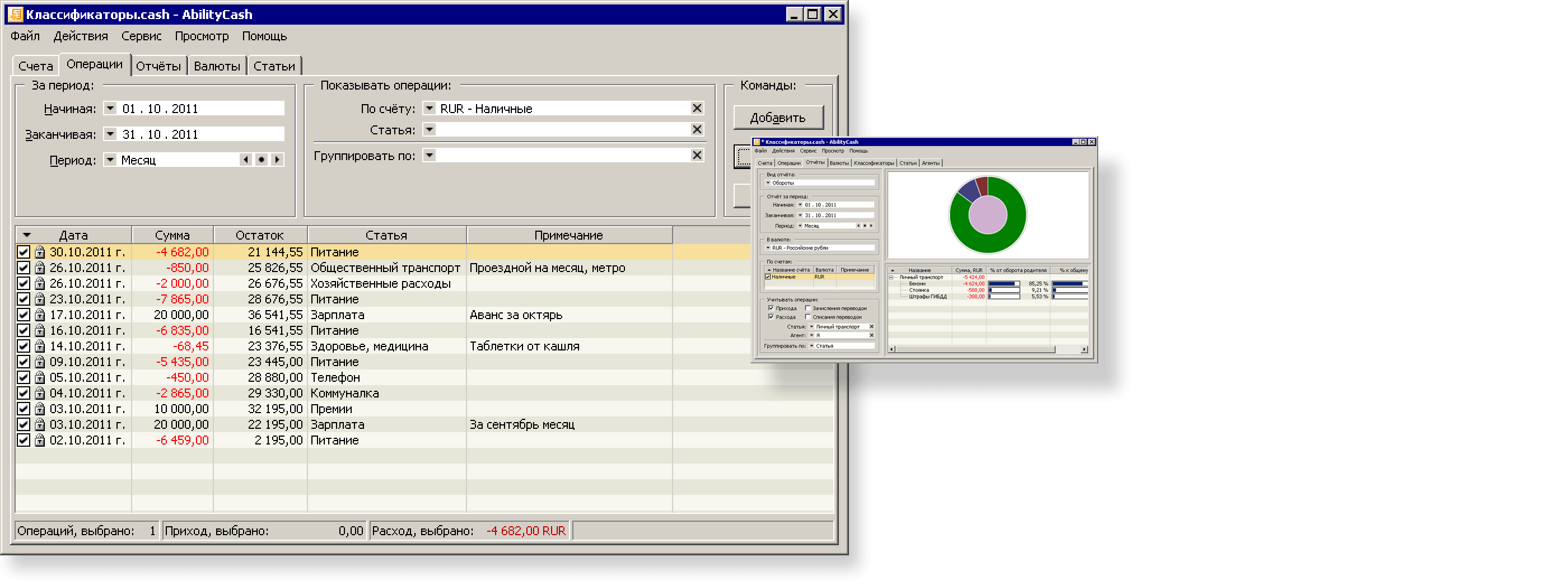The height and width of the screenshot is (585, 1568).
Task: Click the lock icon on the 16.10.2011 row
Action: tap(40, 330)
